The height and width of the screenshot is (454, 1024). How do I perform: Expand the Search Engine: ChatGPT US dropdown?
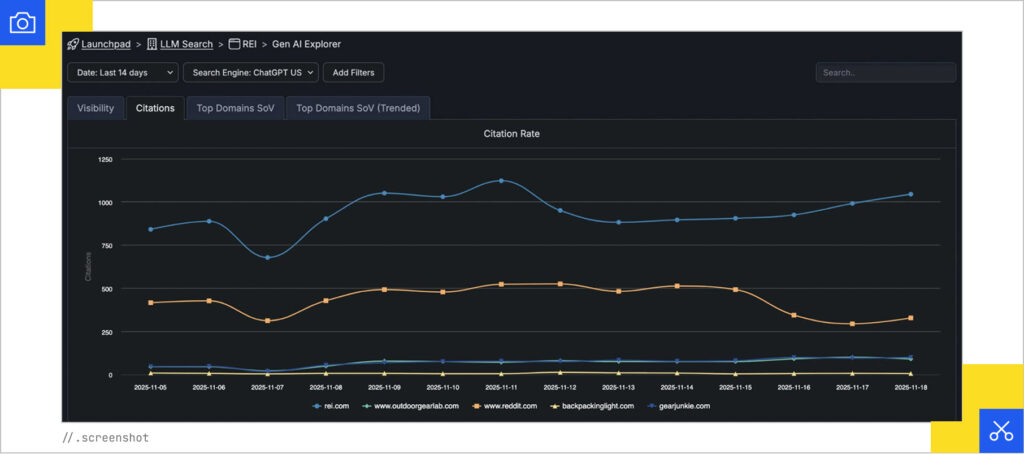click(250, 72)
